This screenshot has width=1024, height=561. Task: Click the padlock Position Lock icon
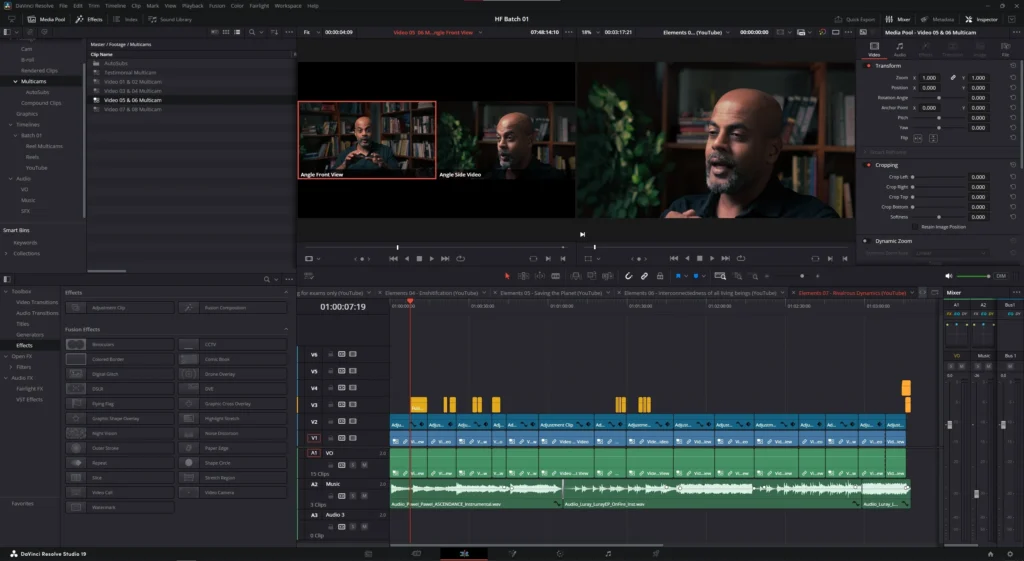(x=661, y=276)
